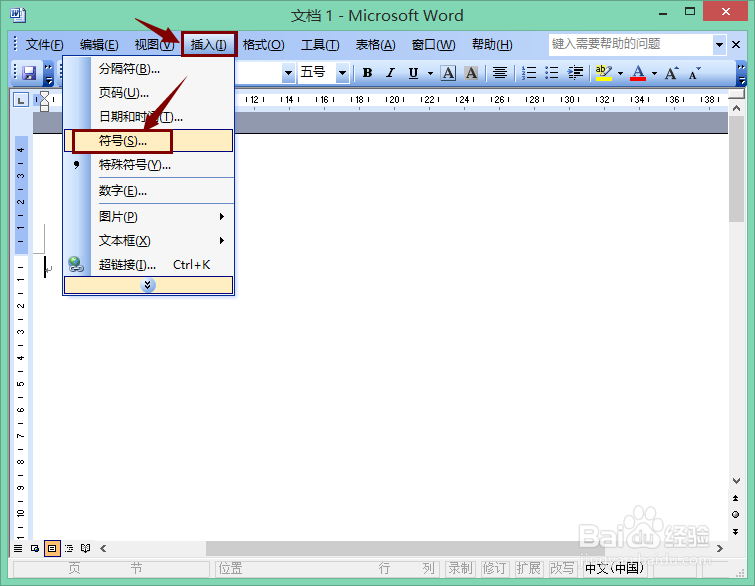The height and width of the screenshot is (586, 755).
Task: Toggle bulleted list
Action: [x=552, y=73]
